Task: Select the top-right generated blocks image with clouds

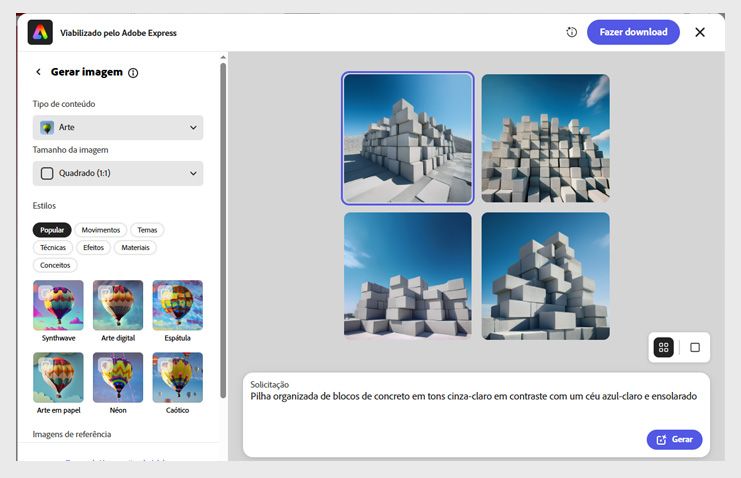Action: pyautogui.click(x=545, y=138)
